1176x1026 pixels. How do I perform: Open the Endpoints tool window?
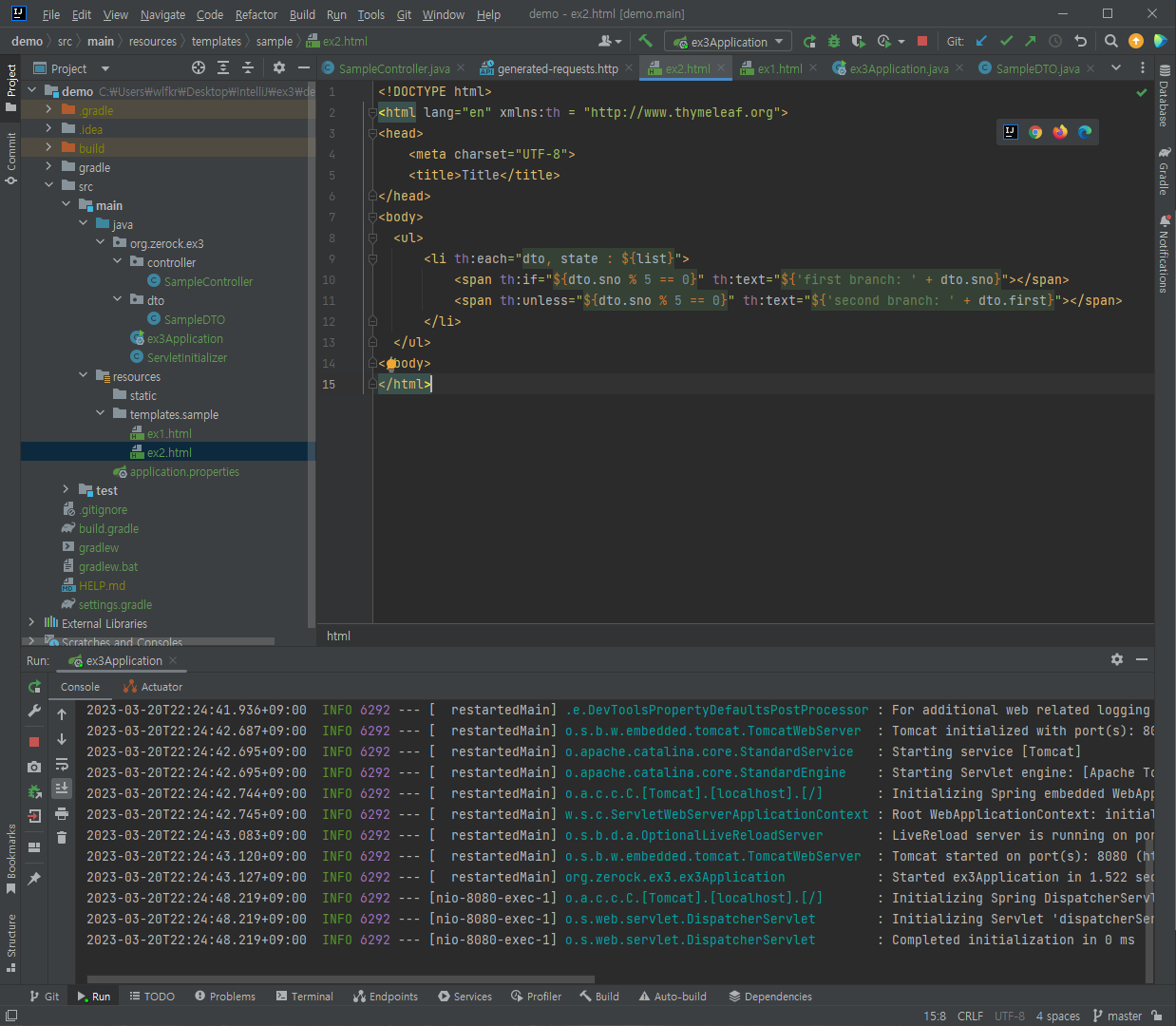[x=386, y=997]
